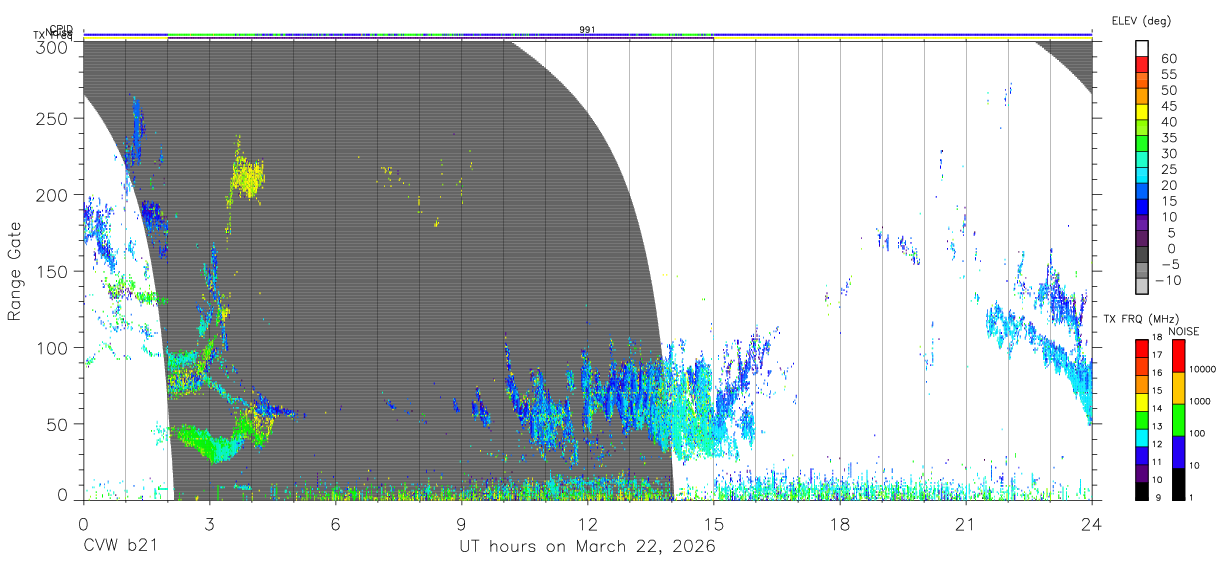This screenshot has height=567, width=1228.
Task: Pick the white top segment of ELEV colorbar
Action: pyautogui.click(x=1143, y=46)
